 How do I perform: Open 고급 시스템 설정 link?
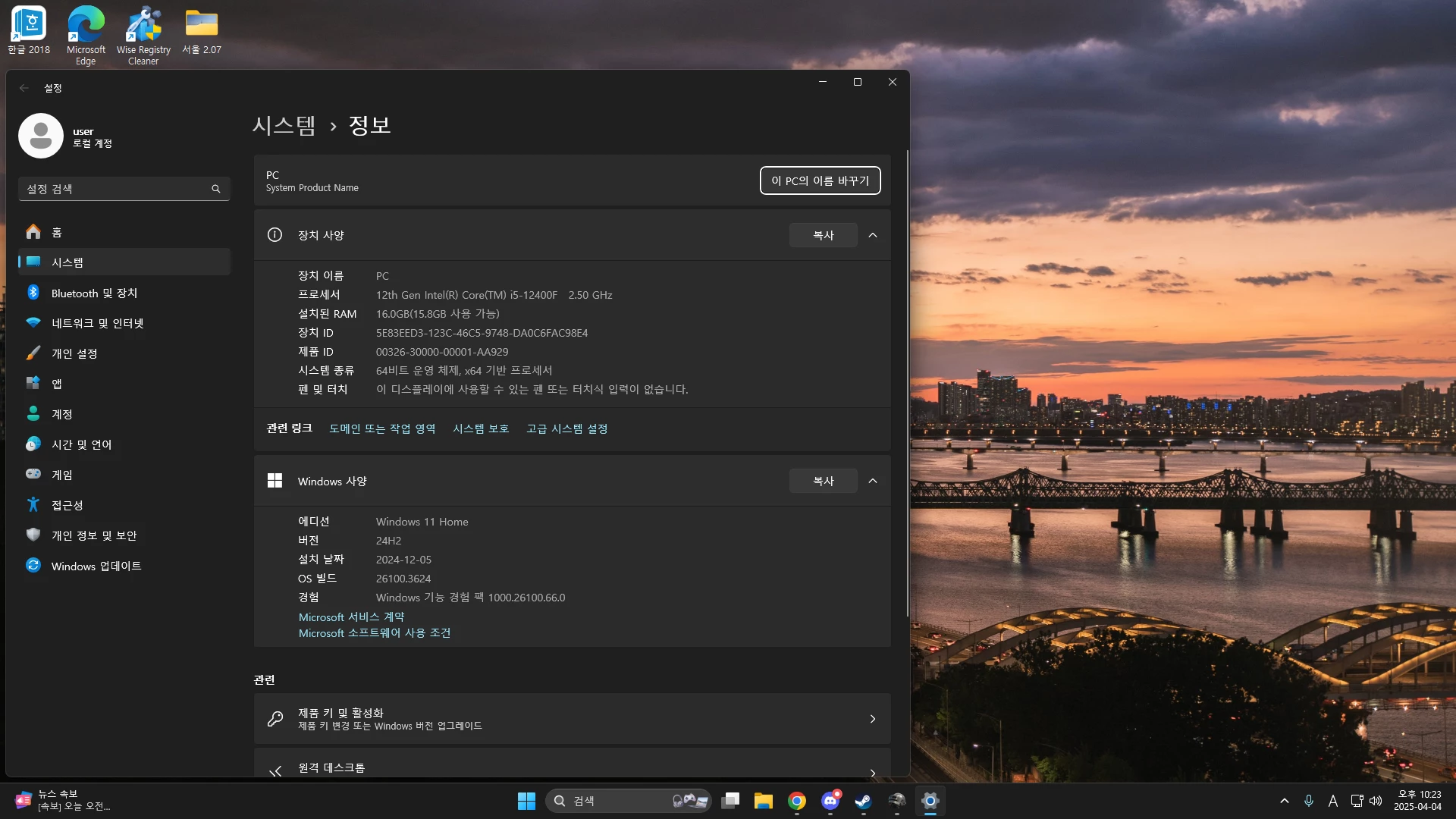[566, 428]
